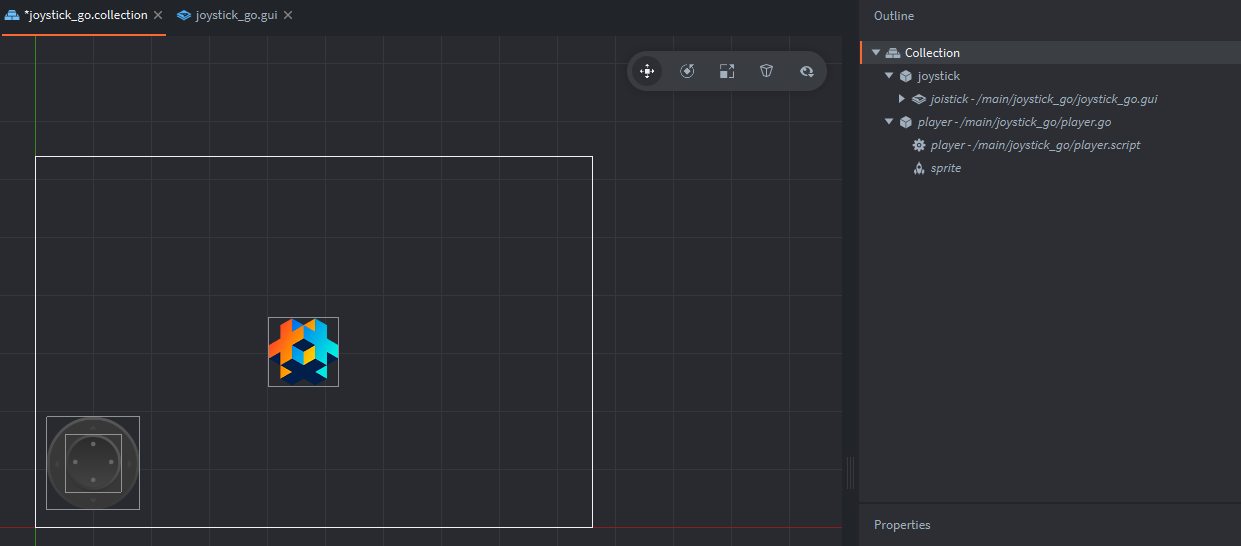Select the Defold logo sprite in the scene
The height and width of the screenshot is (546, 1241).
coord(303,351)
